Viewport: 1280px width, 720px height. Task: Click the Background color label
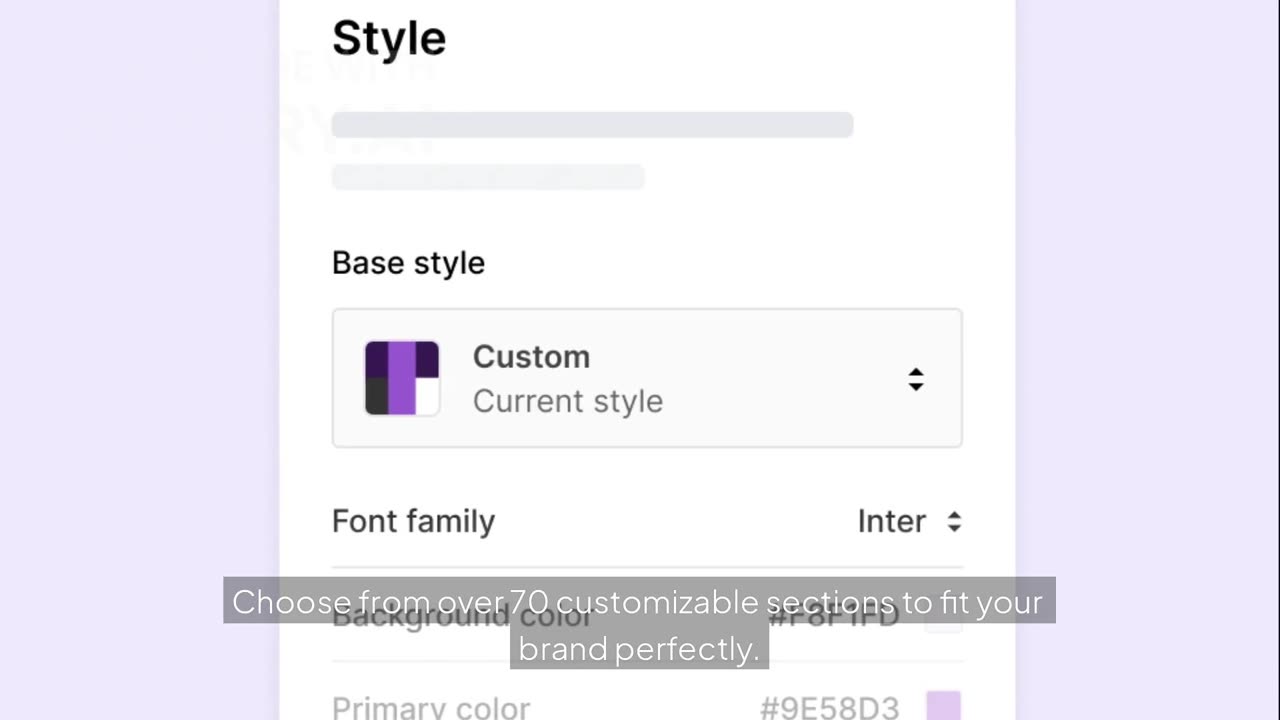point(461,616)
